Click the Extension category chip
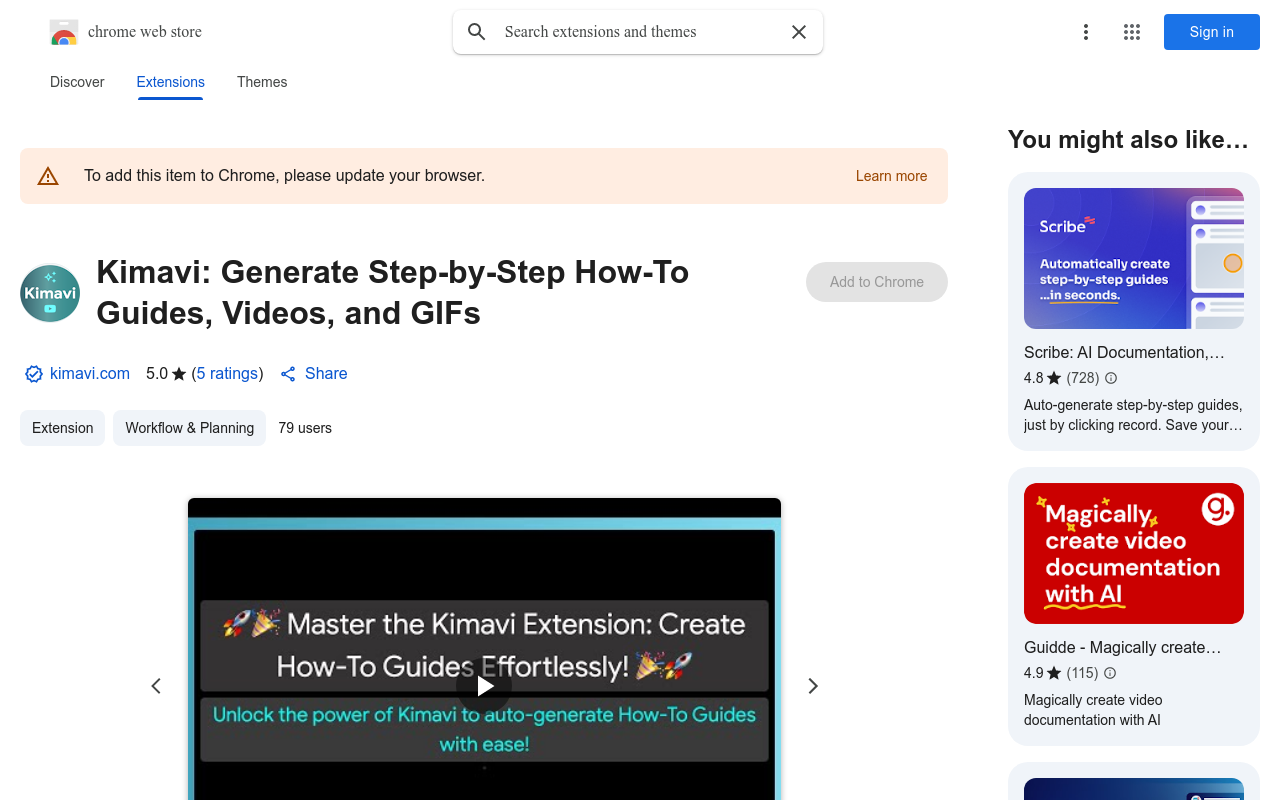Viewport: 1280px width, 800px height. (62, 428)
